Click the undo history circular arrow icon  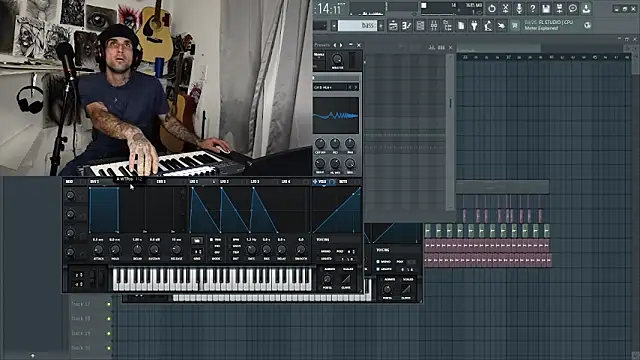(492, 8)
